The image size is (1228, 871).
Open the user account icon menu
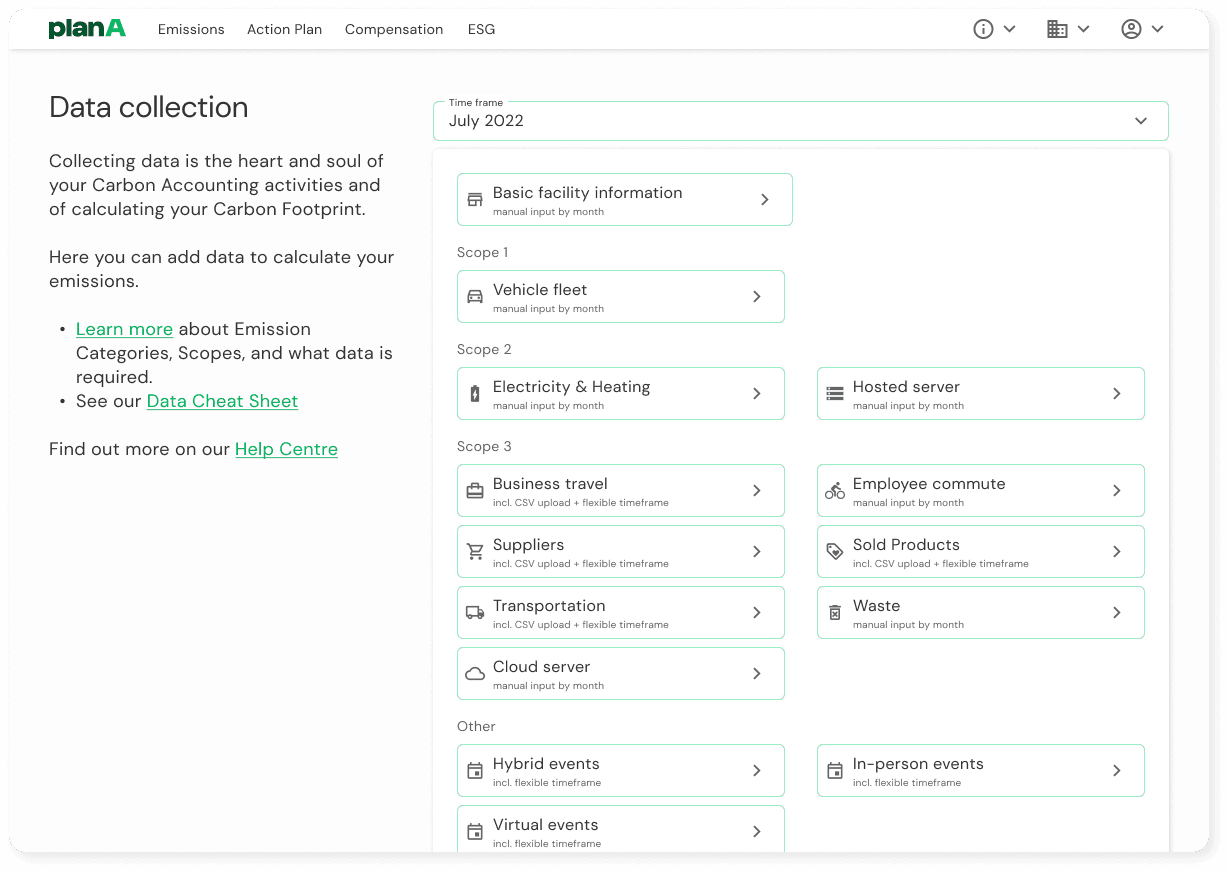tap(1131, 29)
